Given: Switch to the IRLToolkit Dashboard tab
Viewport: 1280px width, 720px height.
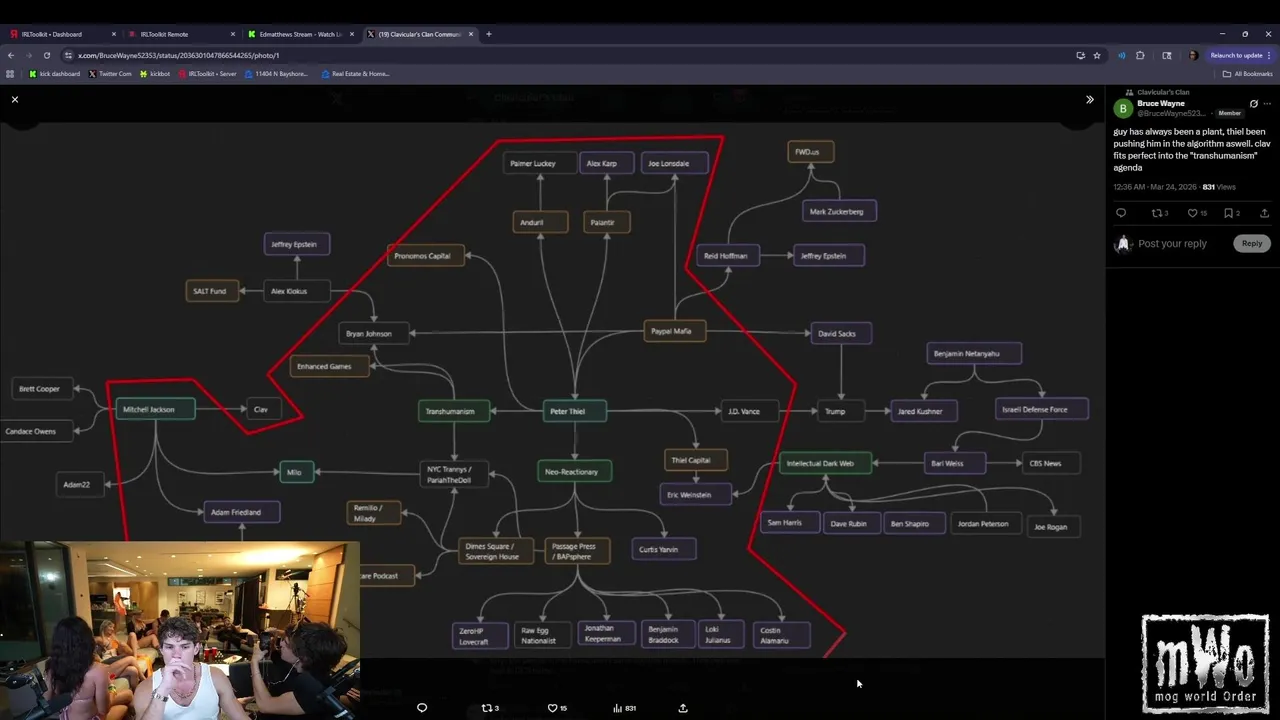Looking at the screenshot, I should pos(60,34).
